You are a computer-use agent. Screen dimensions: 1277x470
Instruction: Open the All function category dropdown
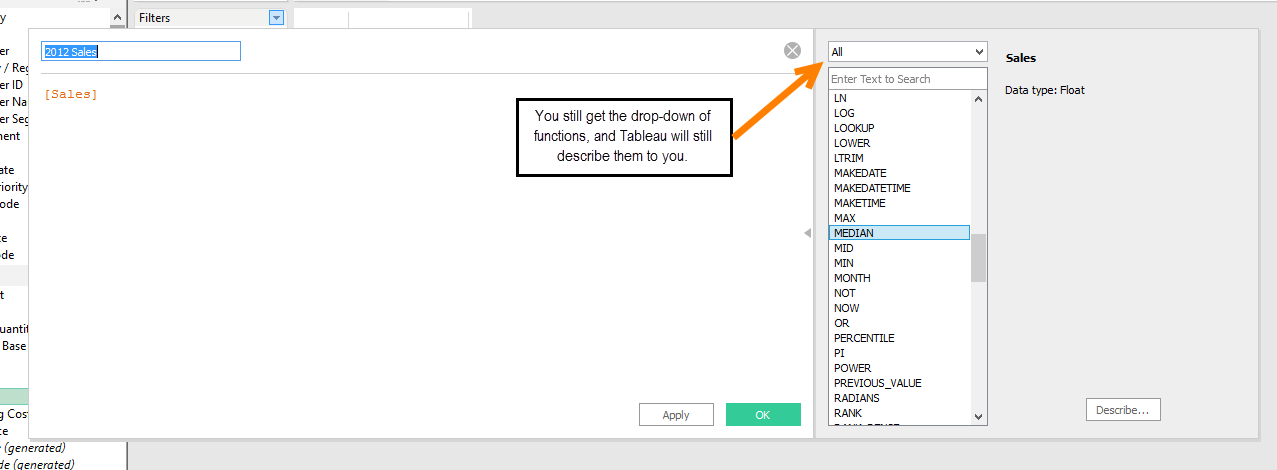[x=907, y=51]
